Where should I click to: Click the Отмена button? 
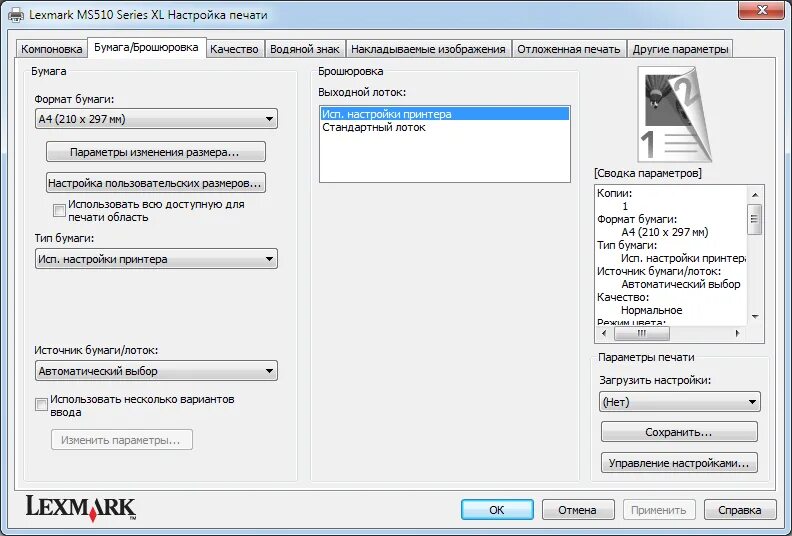578,510
